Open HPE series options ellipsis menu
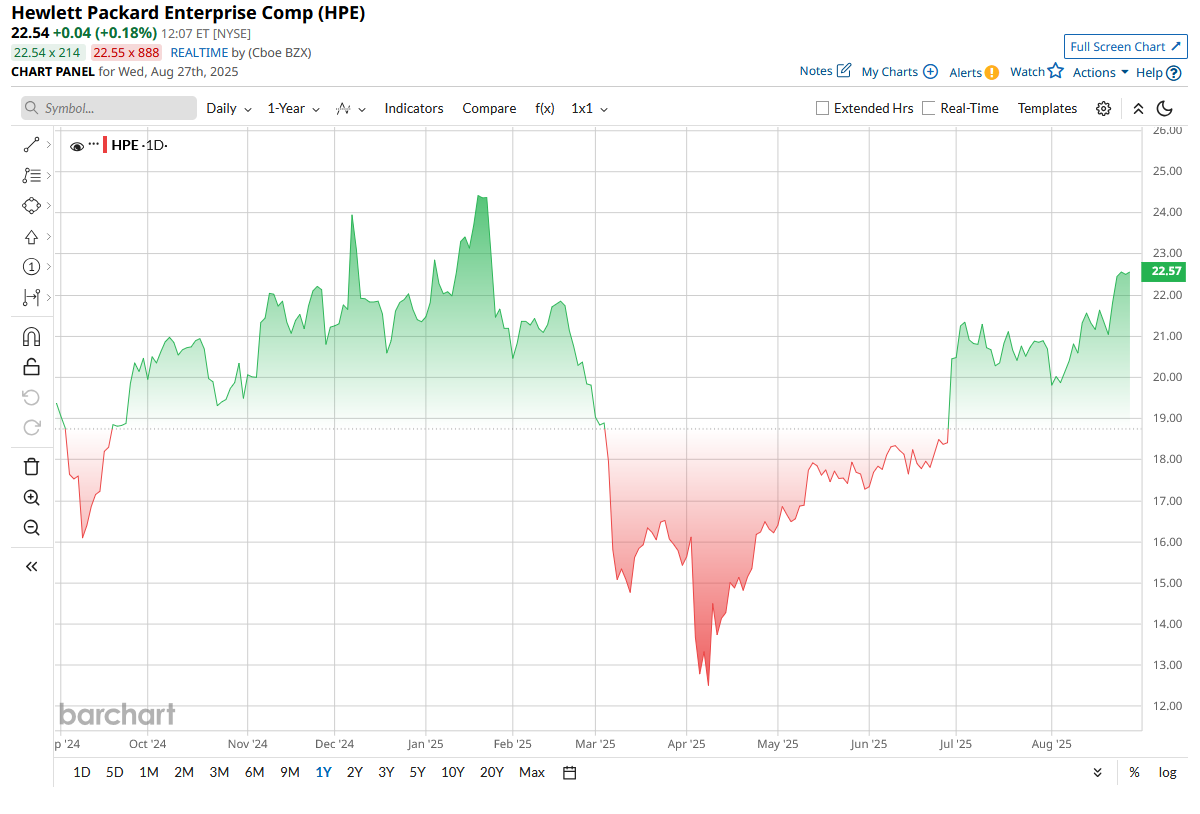The image size is (1200, 814). pos(94,144)
